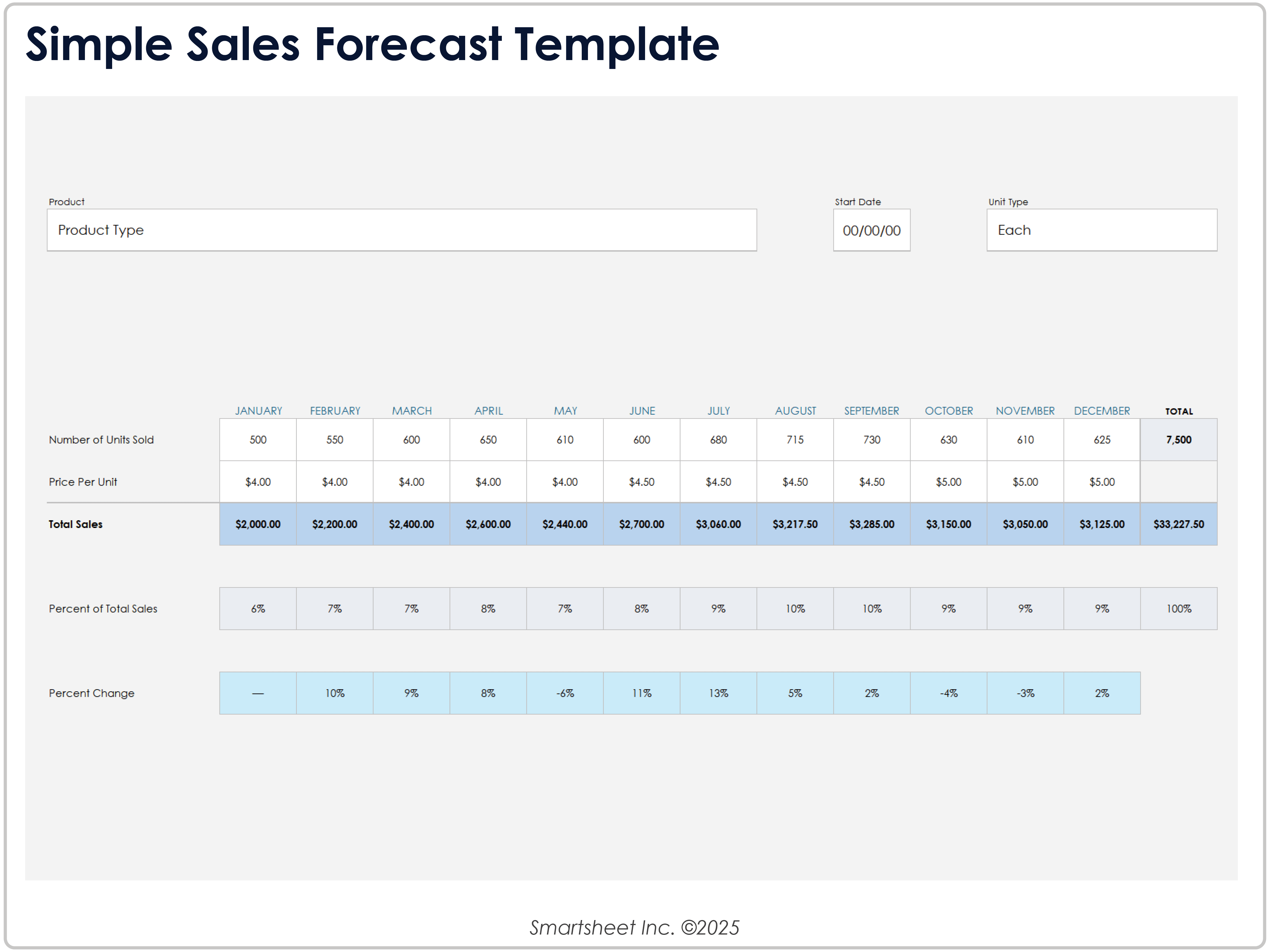Click the Product Type input field

coord(401,230)
